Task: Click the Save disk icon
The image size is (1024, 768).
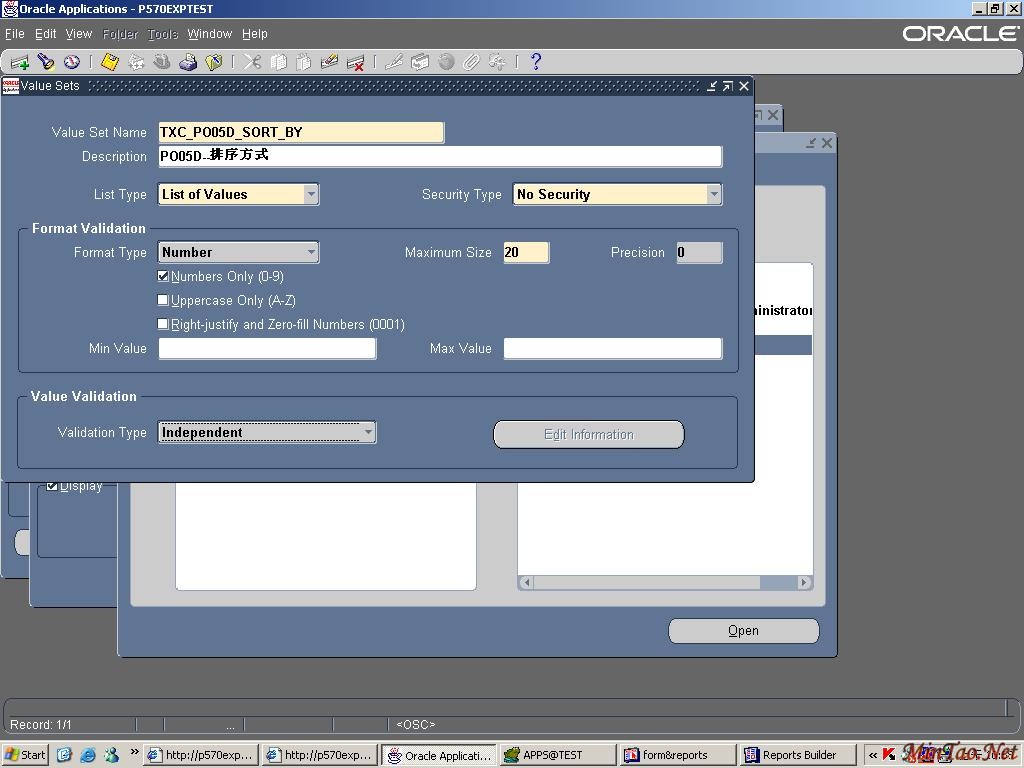Action: [110, 62]
